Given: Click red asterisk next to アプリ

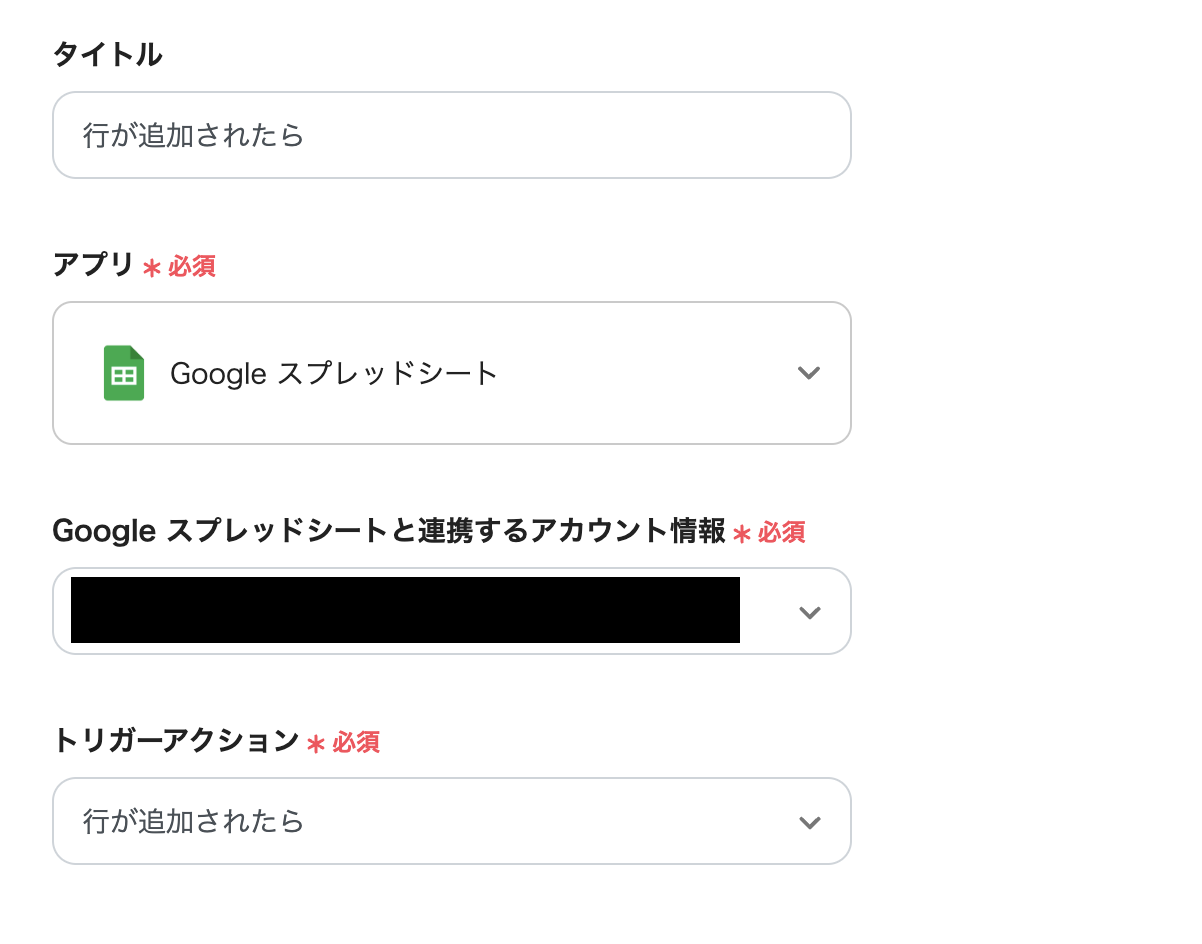Looking at the screenshot, I should (152, 268).
